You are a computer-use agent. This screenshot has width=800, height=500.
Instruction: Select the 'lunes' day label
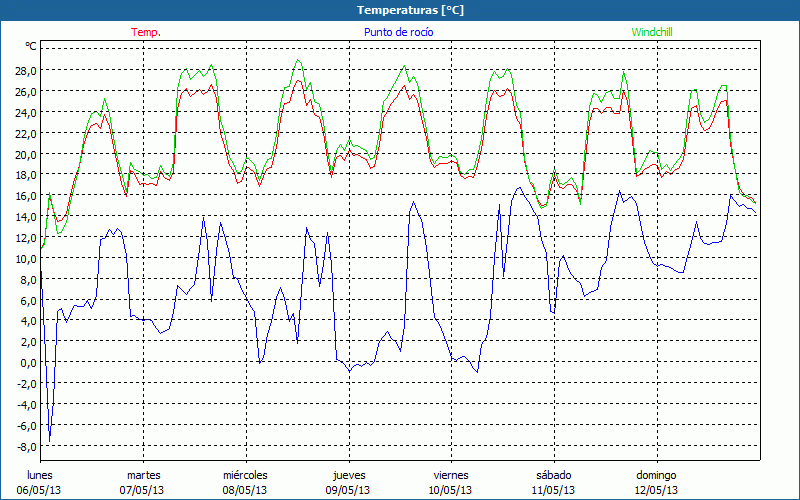[x=40, y=475]
